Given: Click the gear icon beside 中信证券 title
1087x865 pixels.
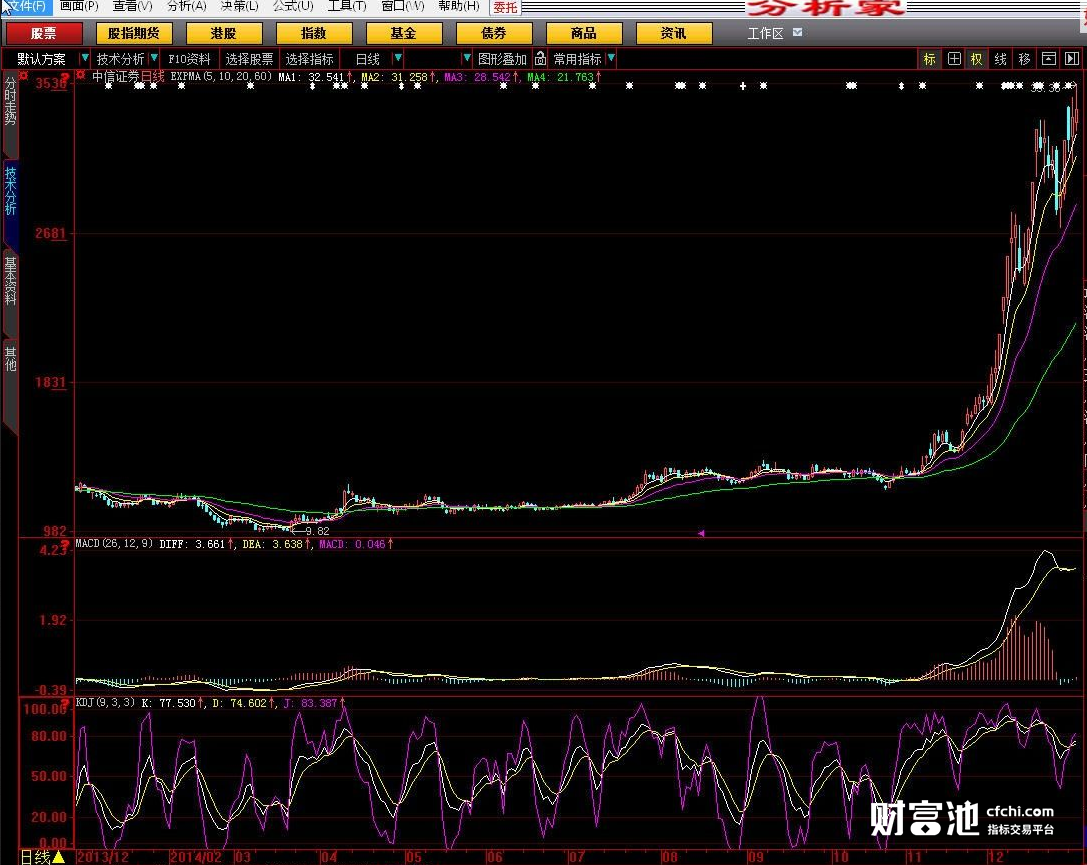Looking at the screenshot, I should [82, 75].
